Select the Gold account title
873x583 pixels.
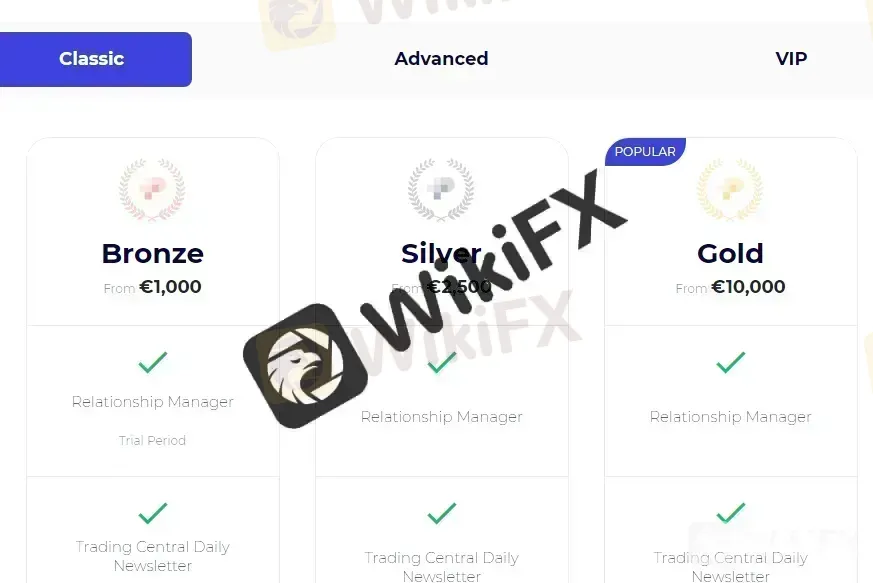click(730, 254)
